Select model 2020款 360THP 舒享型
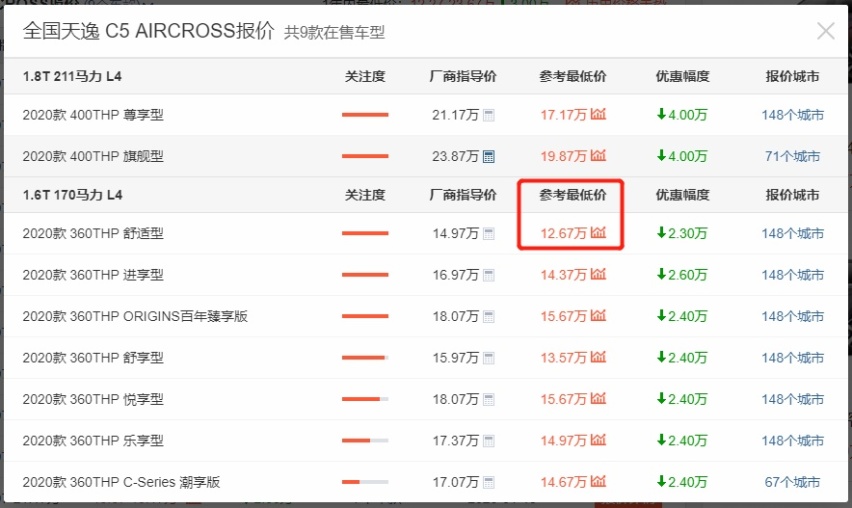This screenshot has width=852, height=508. 93,358
